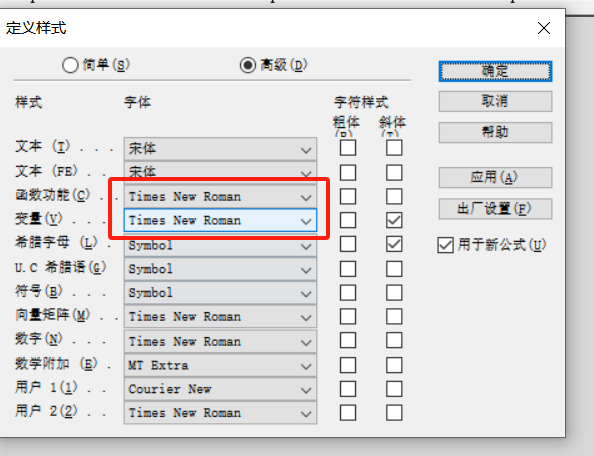The width and height of the screenshot is (594, 456).
Task: Enable italic for 向量矩阵(M) row
Action: point(394,317)
